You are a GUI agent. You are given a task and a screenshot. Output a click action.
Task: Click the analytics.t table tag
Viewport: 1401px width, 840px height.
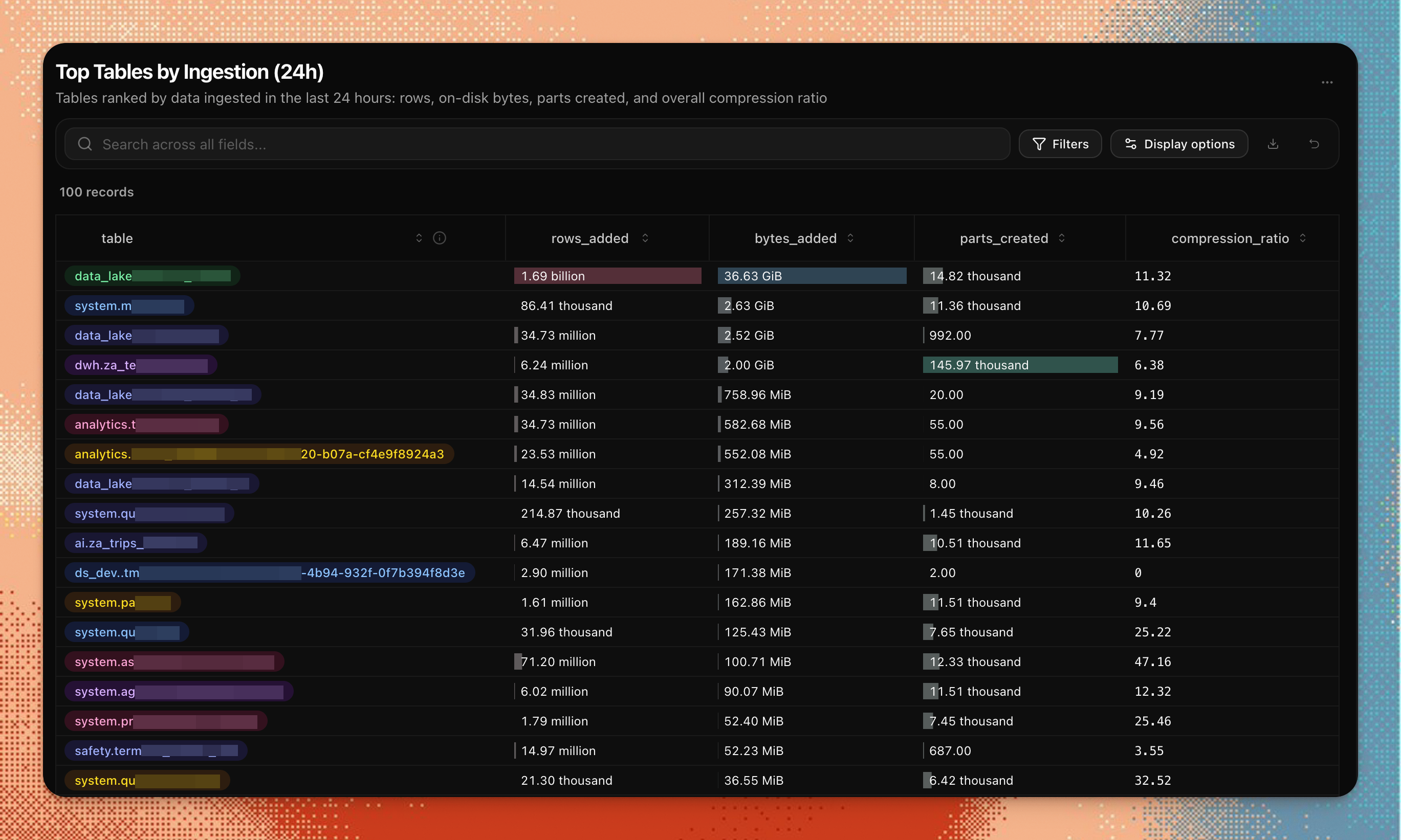147,425
